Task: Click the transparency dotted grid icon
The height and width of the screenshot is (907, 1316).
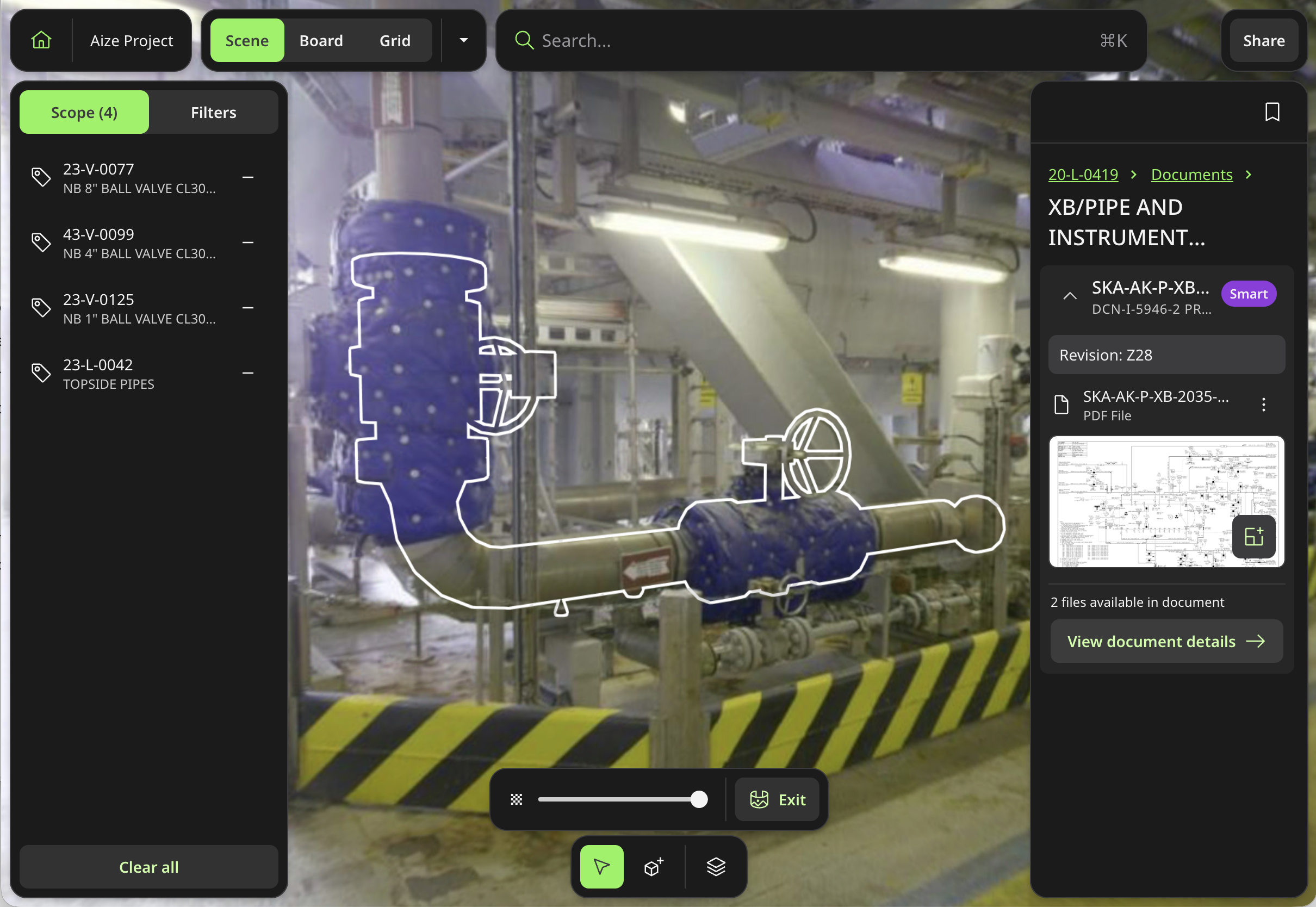Action: point(517,799)
